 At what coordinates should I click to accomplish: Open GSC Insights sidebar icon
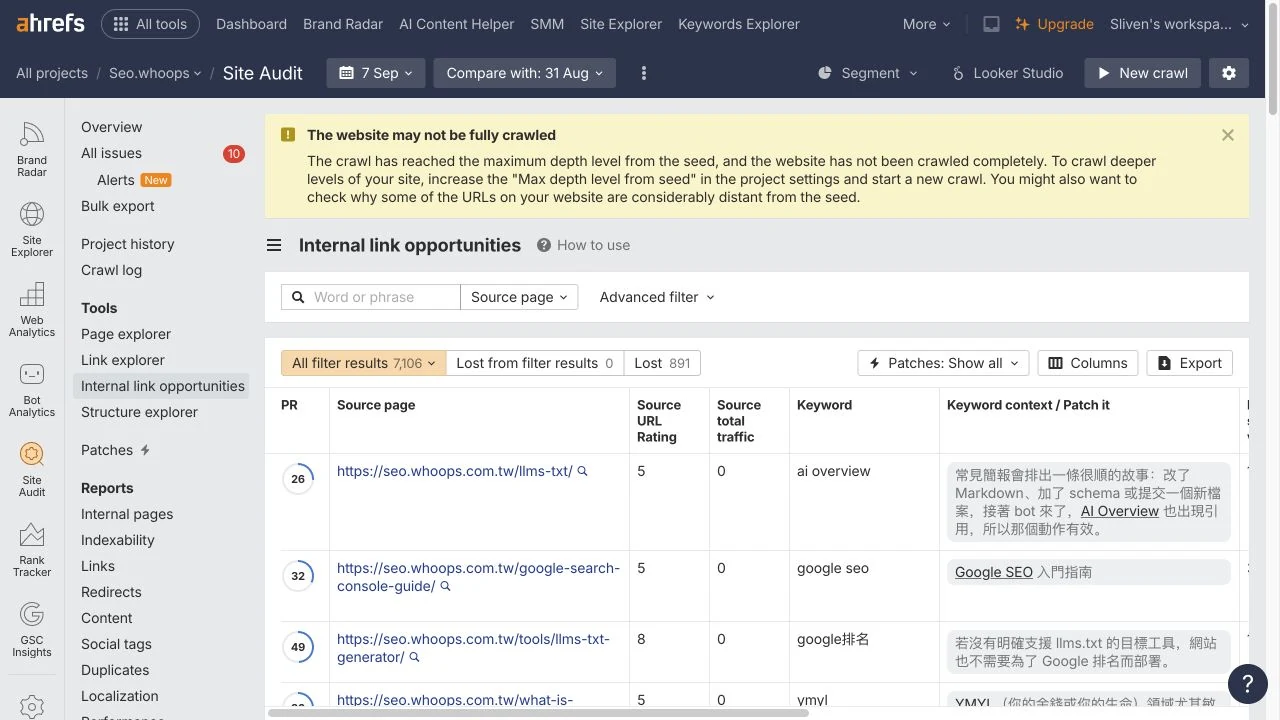[32, 630]
